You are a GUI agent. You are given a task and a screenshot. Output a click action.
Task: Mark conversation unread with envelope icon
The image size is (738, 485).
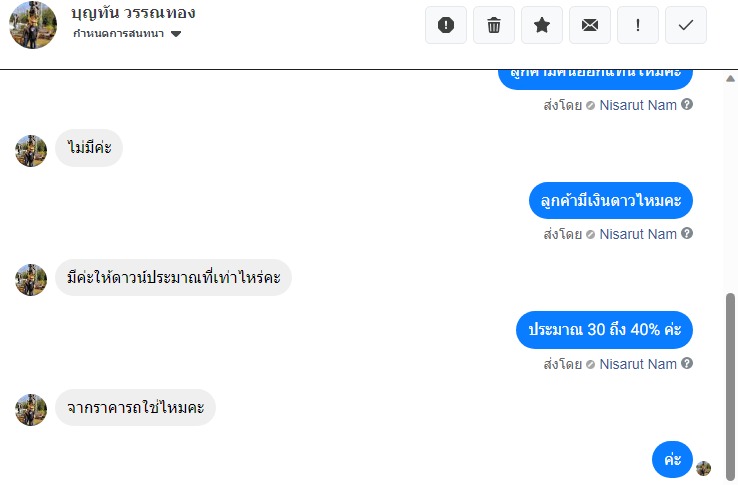point(590,26)
